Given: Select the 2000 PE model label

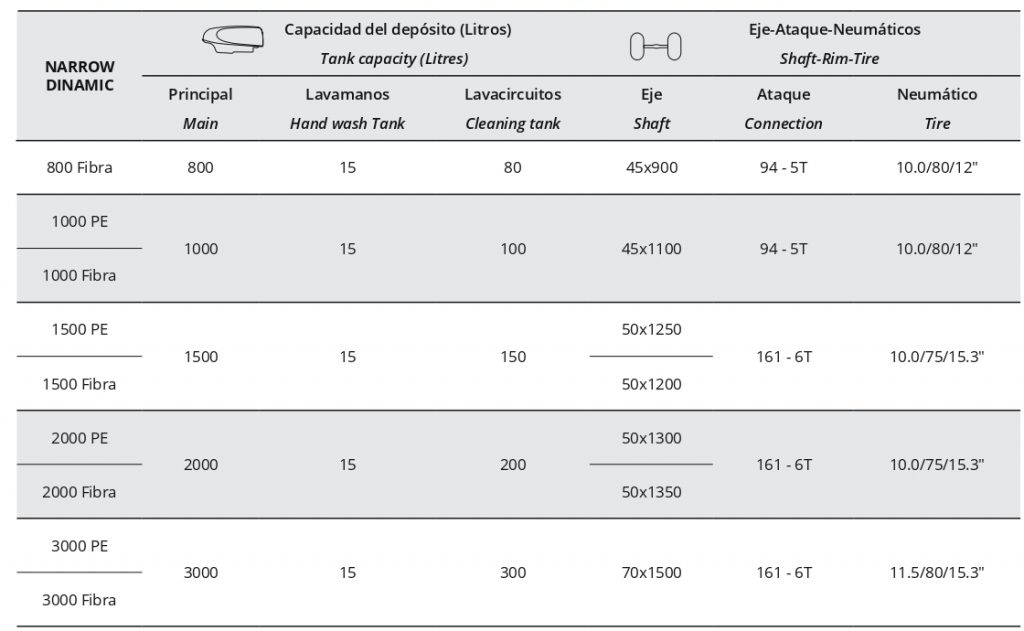Looking at the screenshot, I should pyautogui.click(x=80, y=438).
